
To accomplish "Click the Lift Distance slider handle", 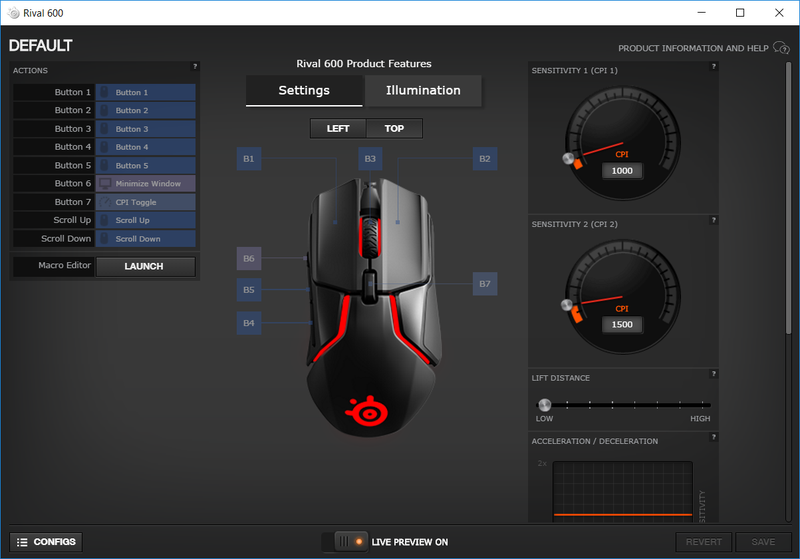I will point(545,405).
